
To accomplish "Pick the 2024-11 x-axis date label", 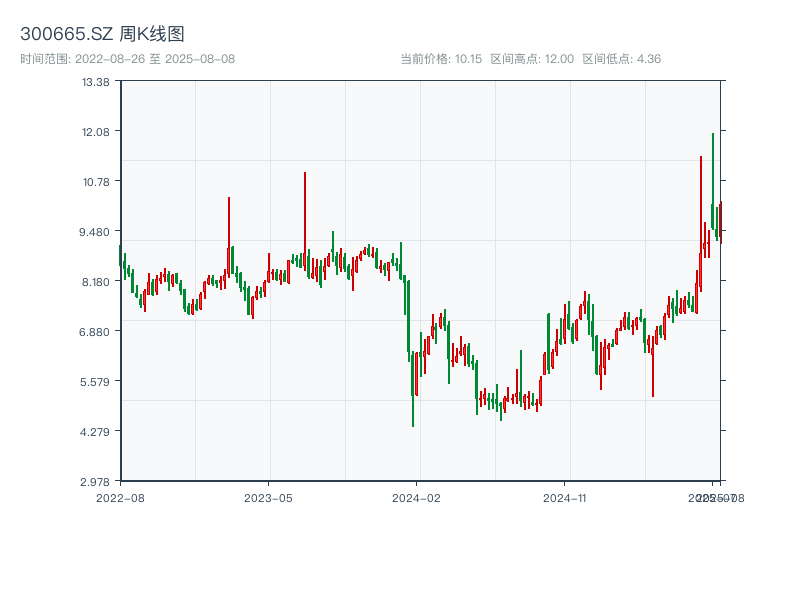I will point(566,497).
